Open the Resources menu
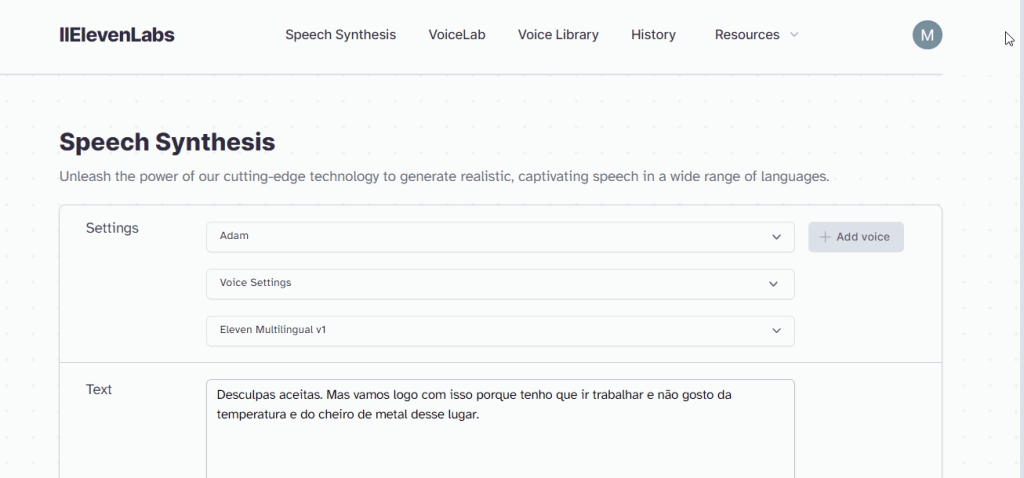Screen dimensions: 1024x478 [x=747, y=35]
